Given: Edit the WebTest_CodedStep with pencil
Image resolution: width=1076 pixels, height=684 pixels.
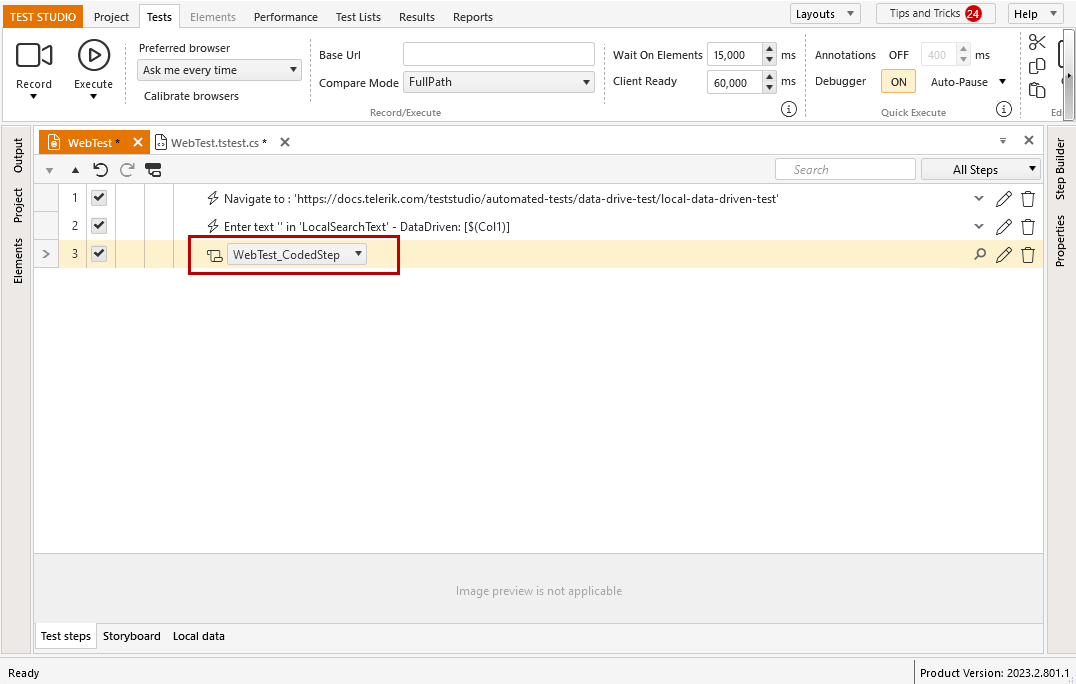Looking at the screenshot, I should [x=1003, y=255].
